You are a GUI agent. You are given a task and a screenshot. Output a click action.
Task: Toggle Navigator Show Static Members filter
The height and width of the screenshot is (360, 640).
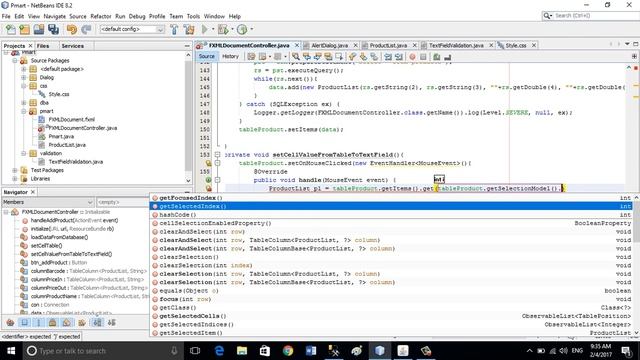(x=38, y=322)
